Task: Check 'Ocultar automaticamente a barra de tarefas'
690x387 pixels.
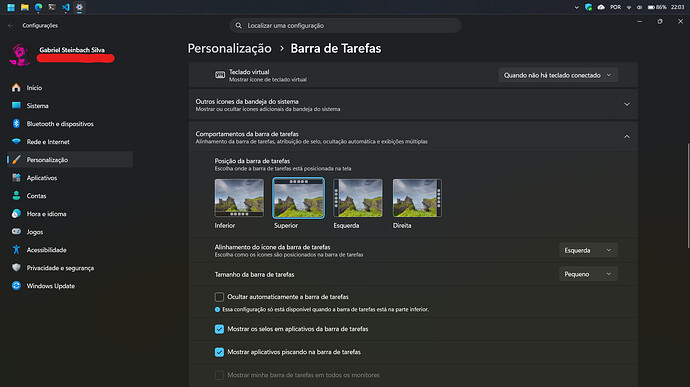Action: [219, 297]
